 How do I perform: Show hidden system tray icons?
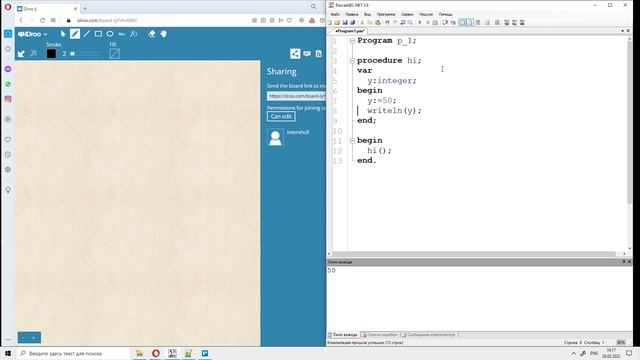pyautogui.click(x=573, y=353)
